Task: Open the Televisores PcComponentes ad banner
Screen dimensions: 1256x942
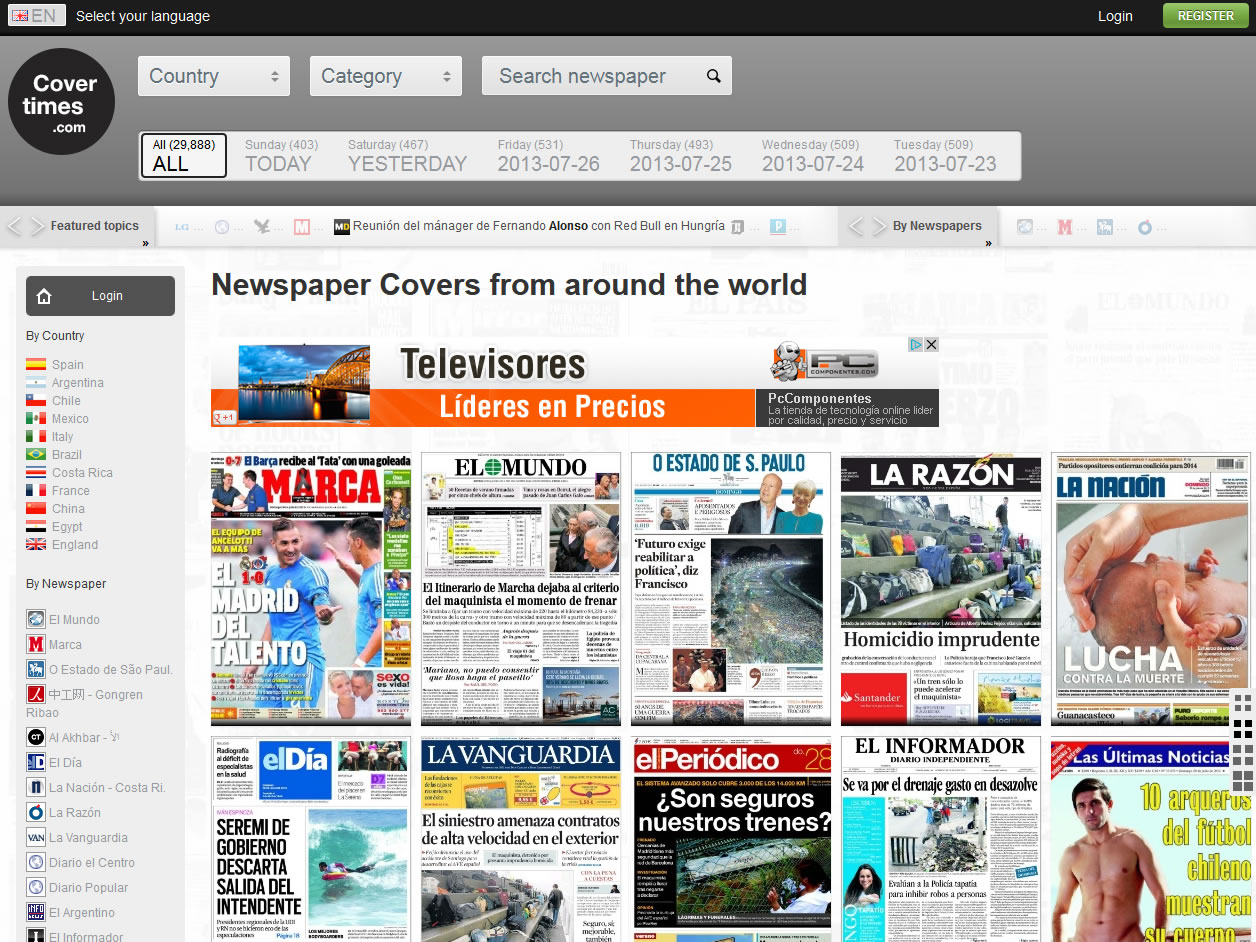Action: [575, 382]
